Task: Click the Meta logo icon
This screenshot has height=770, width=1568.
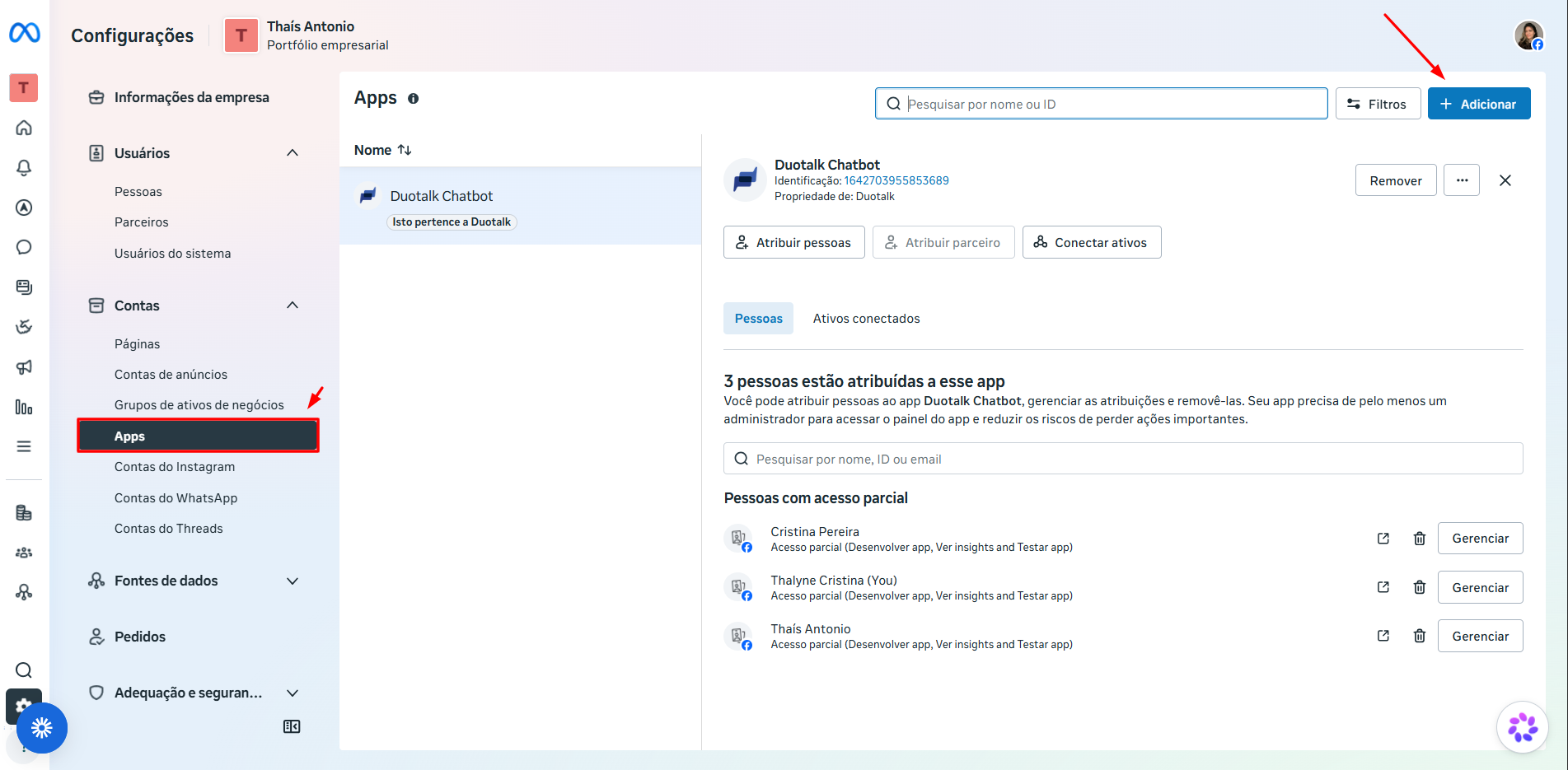Action: [x=25, y=33]
